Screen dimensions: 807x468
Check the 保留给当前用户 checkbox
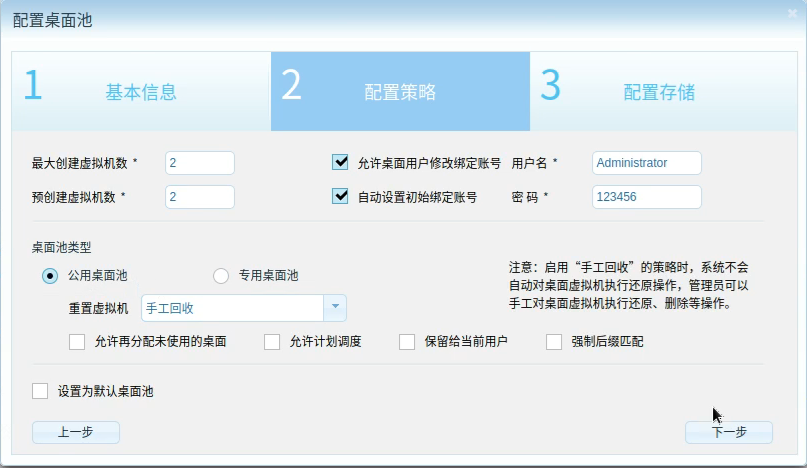point(407,342)
